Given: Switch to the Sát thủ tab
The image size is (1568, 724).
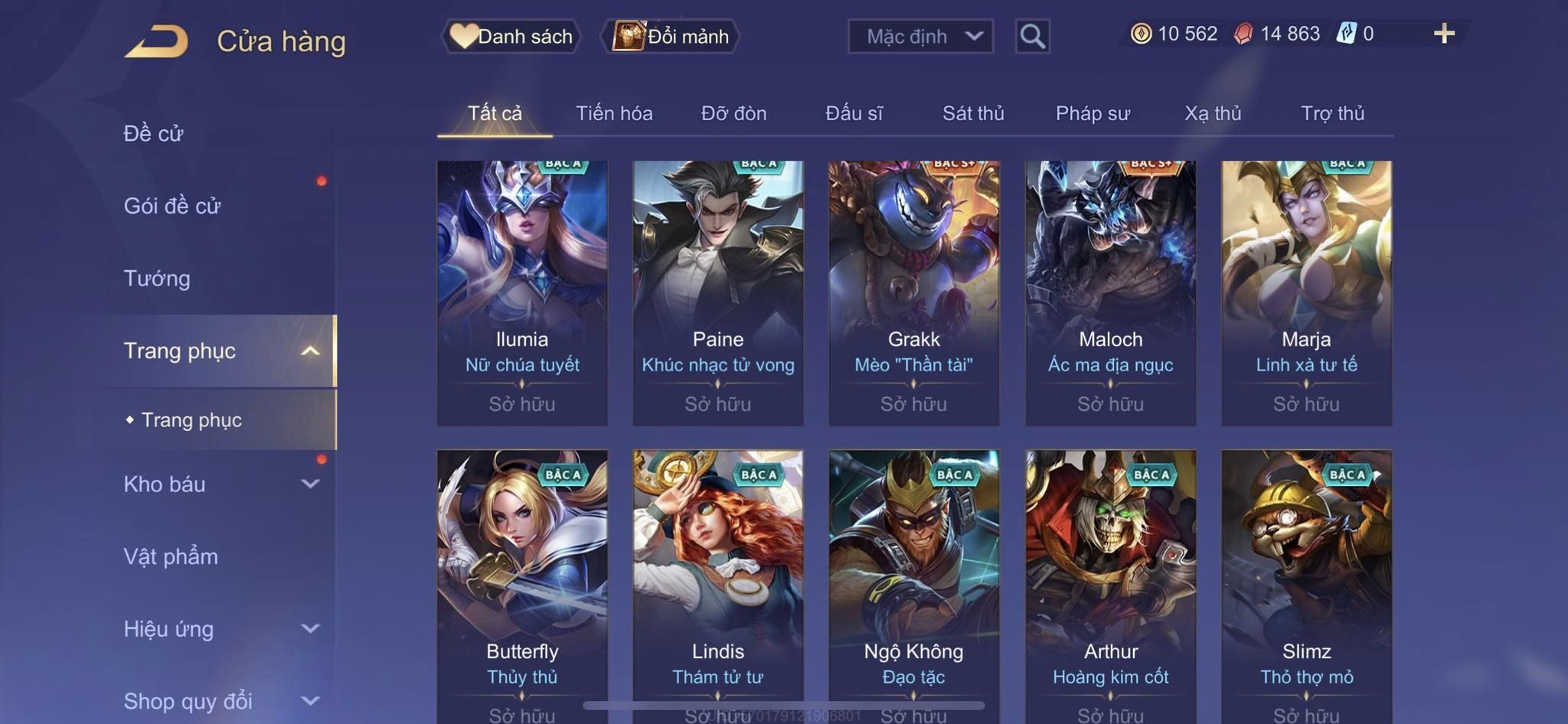Looking at the screenshot, I should (973, 113).
